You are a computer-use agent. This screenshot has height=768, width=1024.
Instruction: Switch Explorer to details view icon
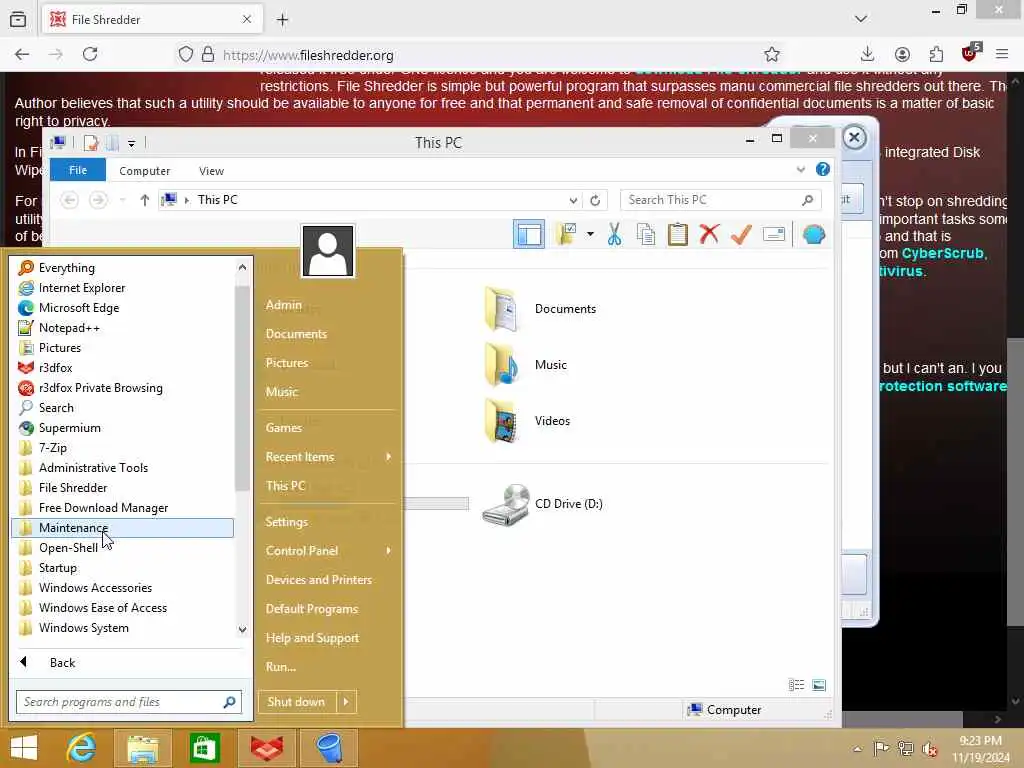click(x=796, y=685)
